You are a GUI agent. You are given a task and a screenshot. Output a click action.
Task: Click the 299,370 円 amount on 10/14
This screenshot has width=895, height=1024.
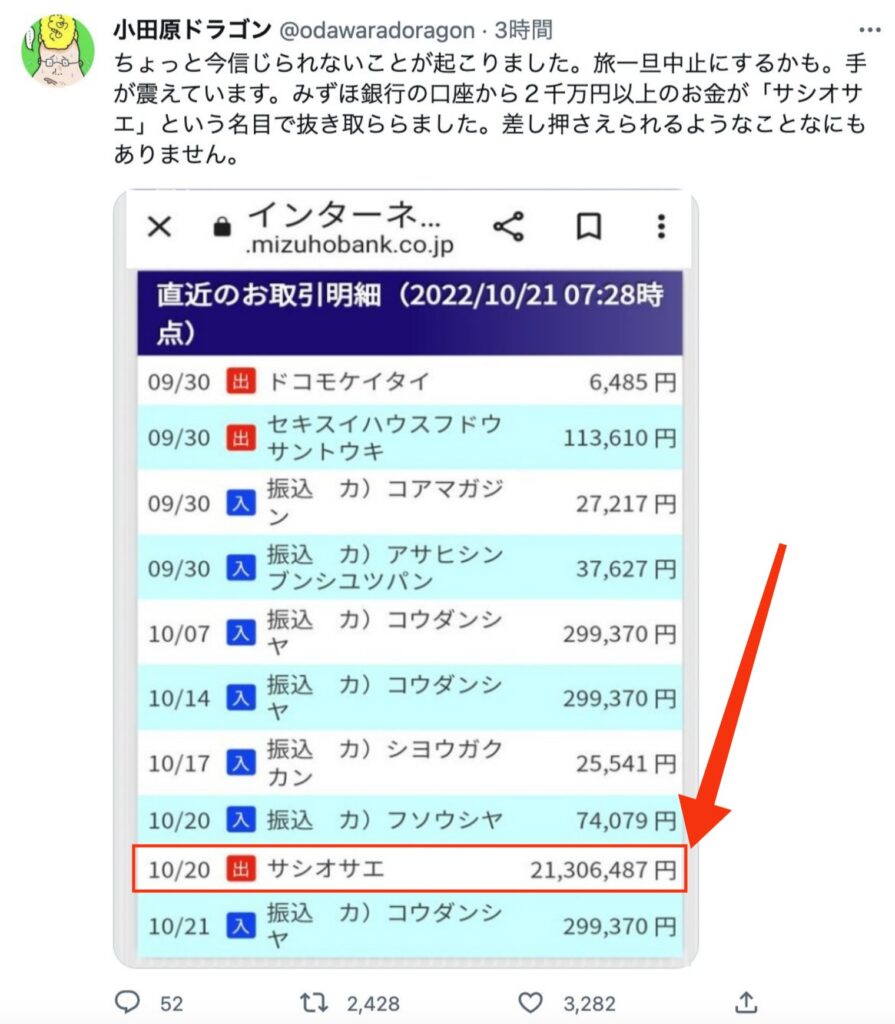pyautogui.click(x=620, y=698)
